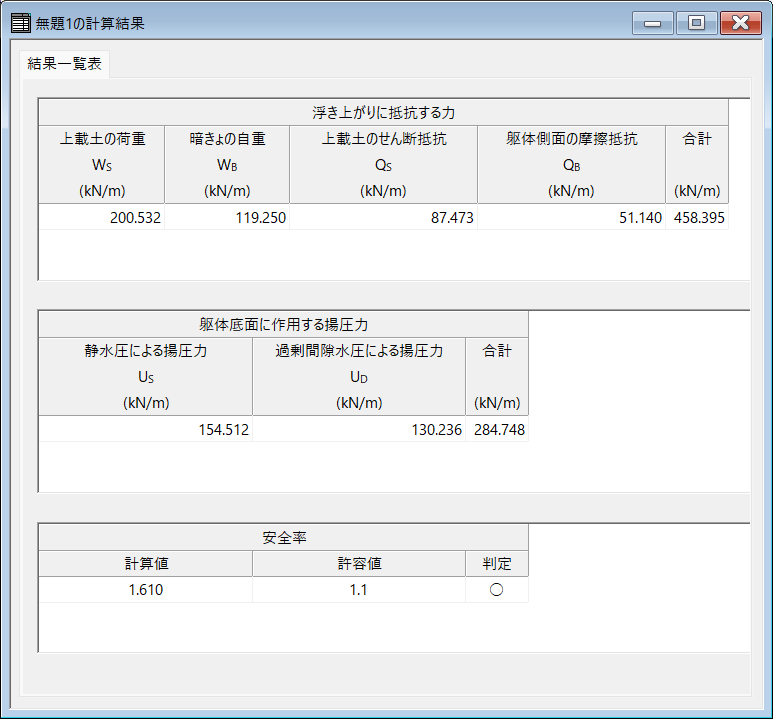Click the 計算値 column header

pos(146,564)
